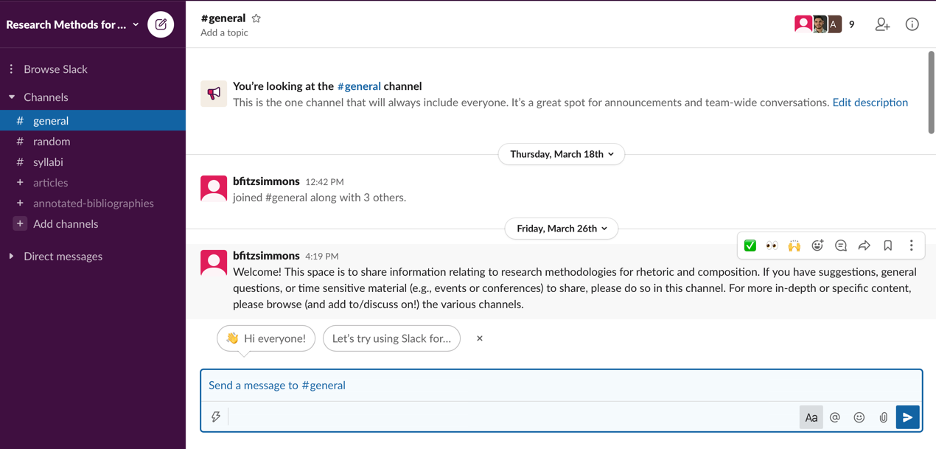Click the @ mention icon
The width and height of the screenshot is (936, 450).
point(835,417)
